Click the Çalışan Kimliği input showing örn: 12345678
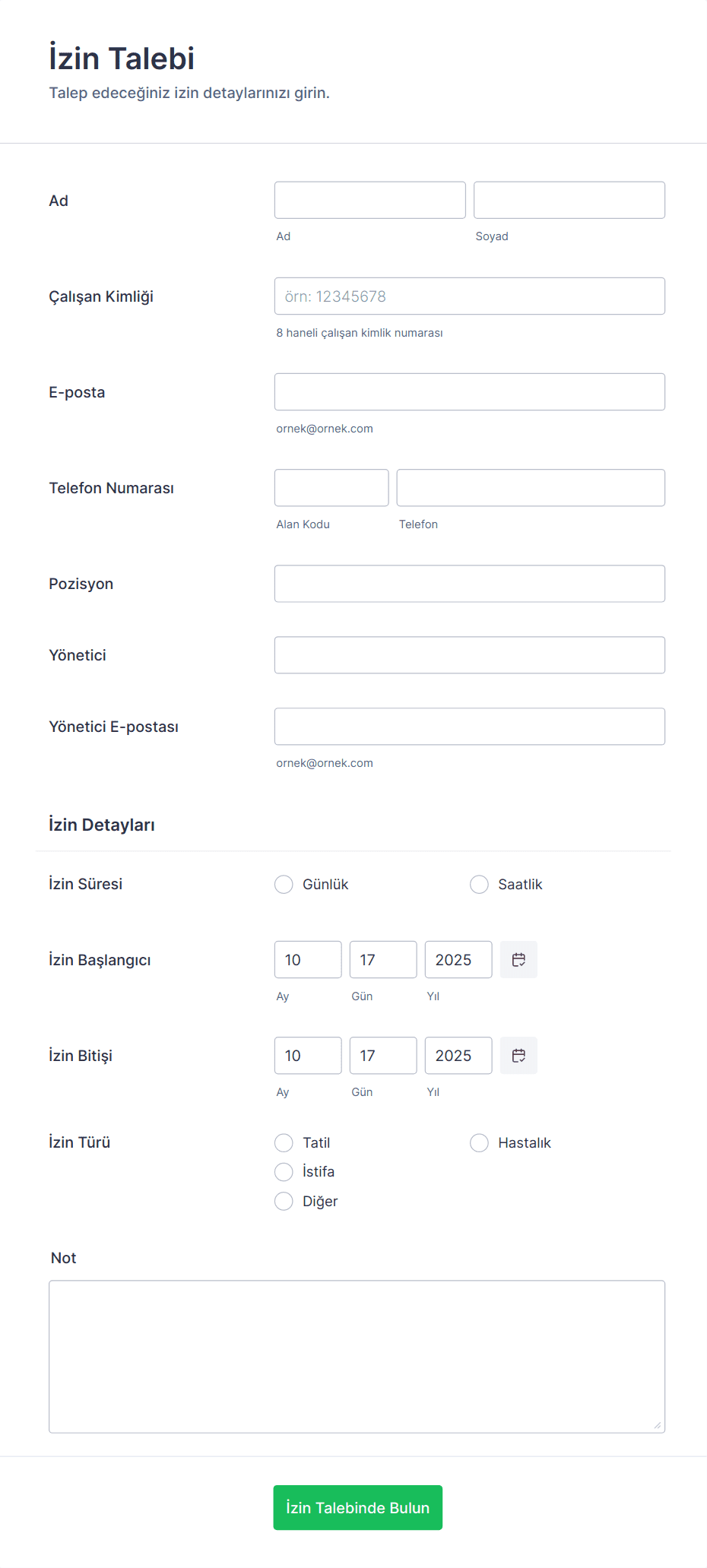The width and height of the screenshot is (707, 1568). coord(469,296)
